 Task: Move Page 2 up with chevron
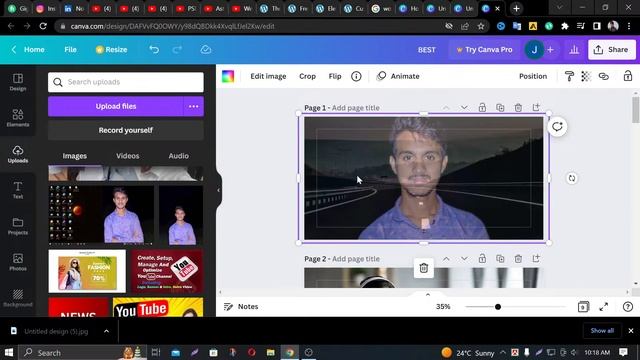pyautogui.click(x=446, y=259)
